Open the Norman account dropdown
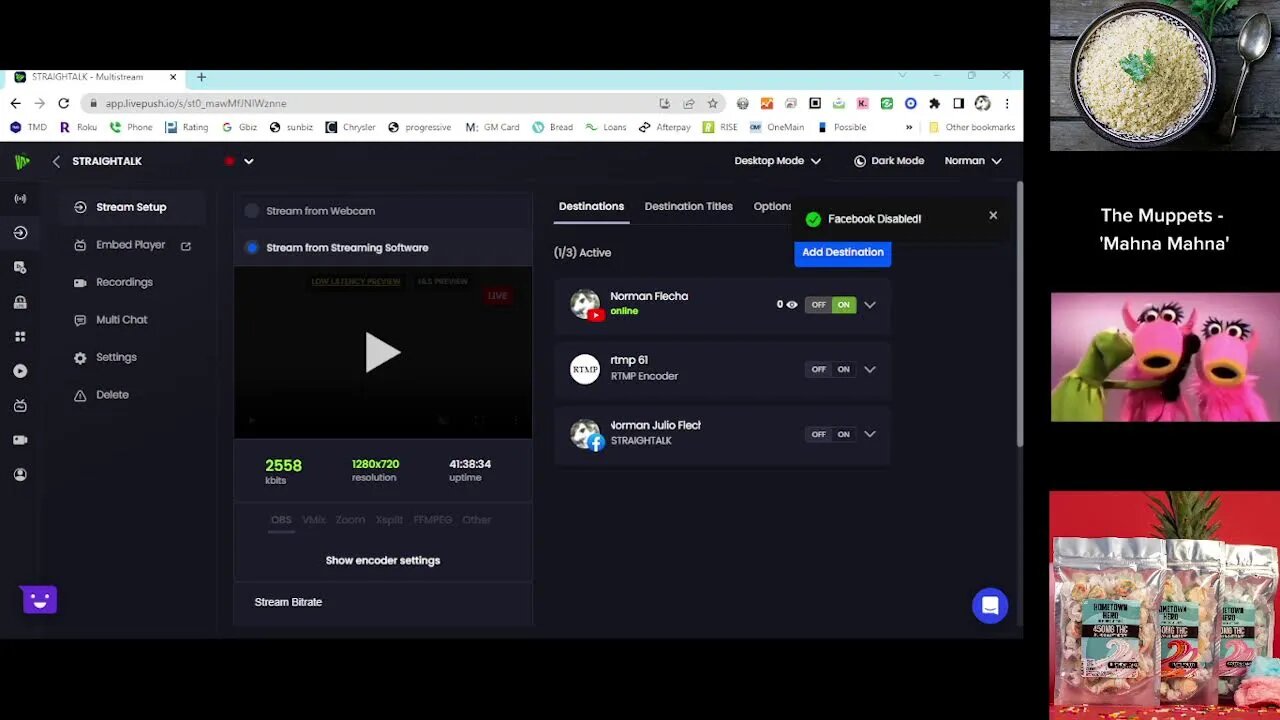1280x720 pixels. pyautogui.click(x=973, y=161)
